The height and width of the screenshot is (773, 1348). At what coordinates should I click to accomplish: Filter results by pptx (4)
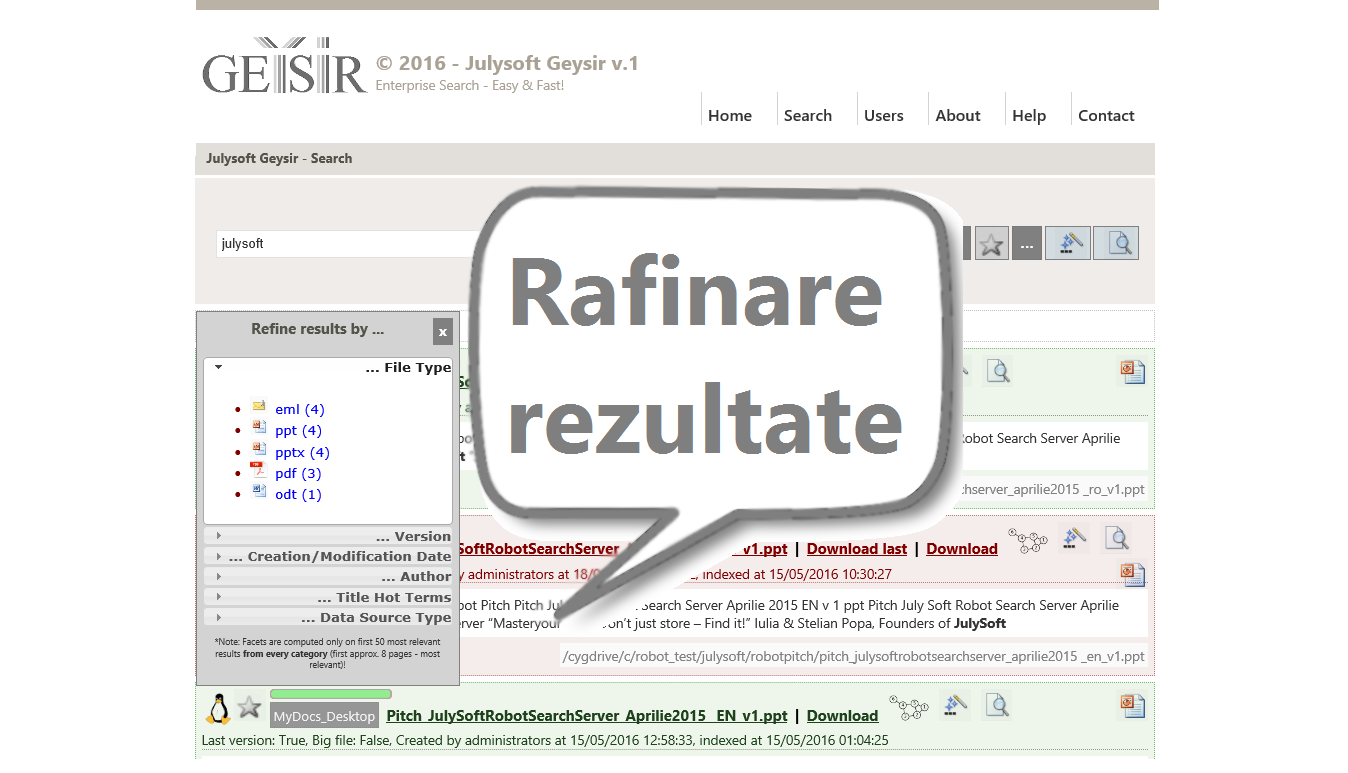(x=302, y=452)
